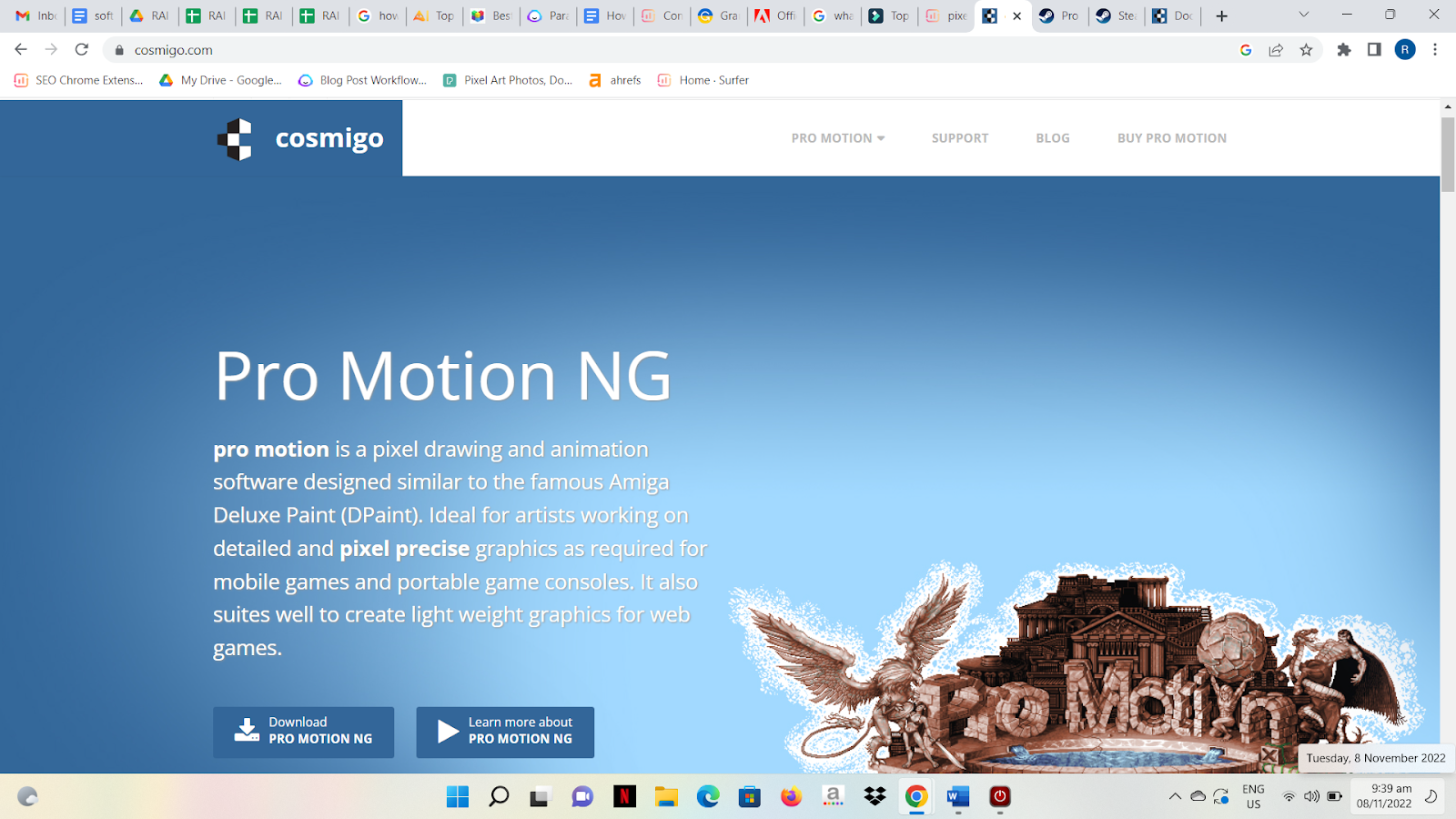The width and height of the screenshot is (1456, 819).
Task: Click the Cosmigo logo in the header
Action: [300, 138]
